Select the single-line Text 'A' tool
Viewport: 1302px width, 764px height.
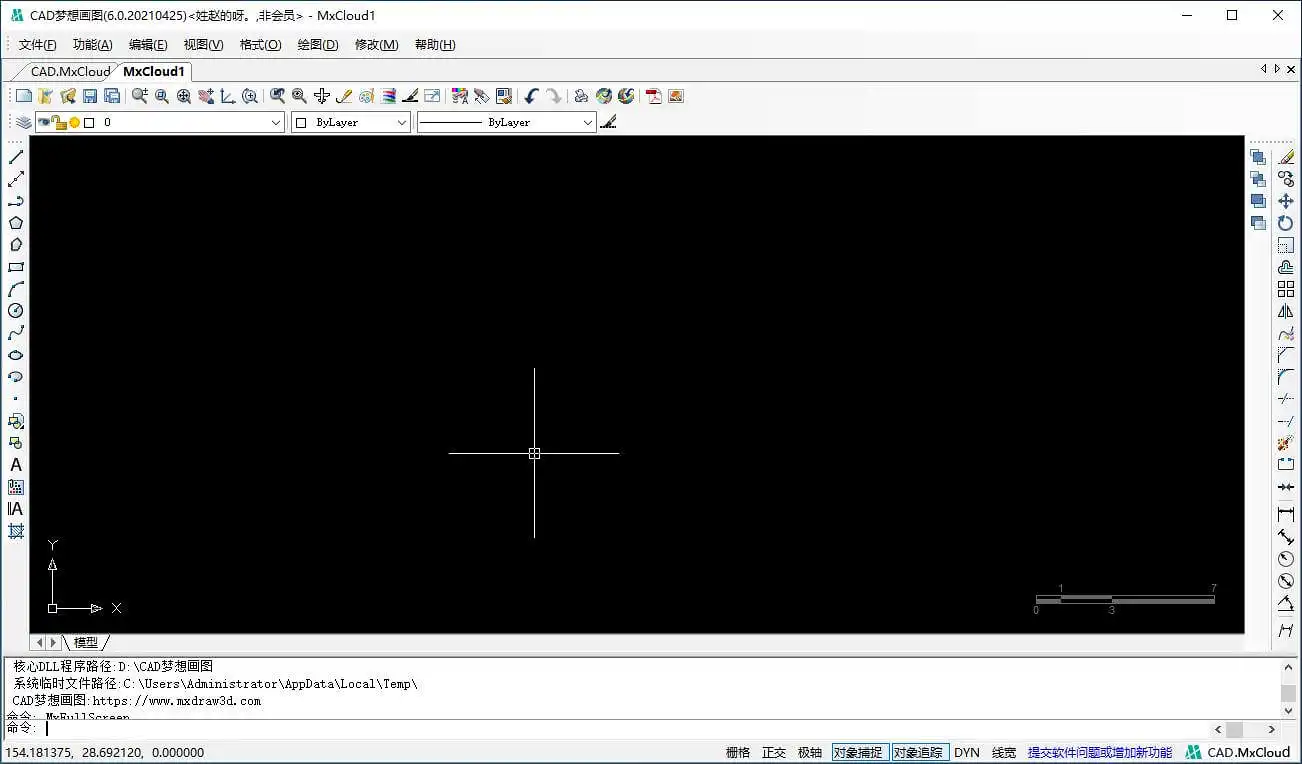(x=16, y=465)
